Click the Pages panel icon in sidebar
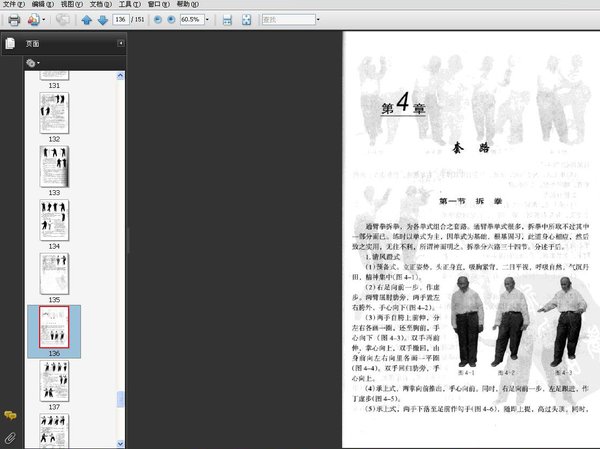This screenshot has width=600, height=449. [x=10, y=43]
